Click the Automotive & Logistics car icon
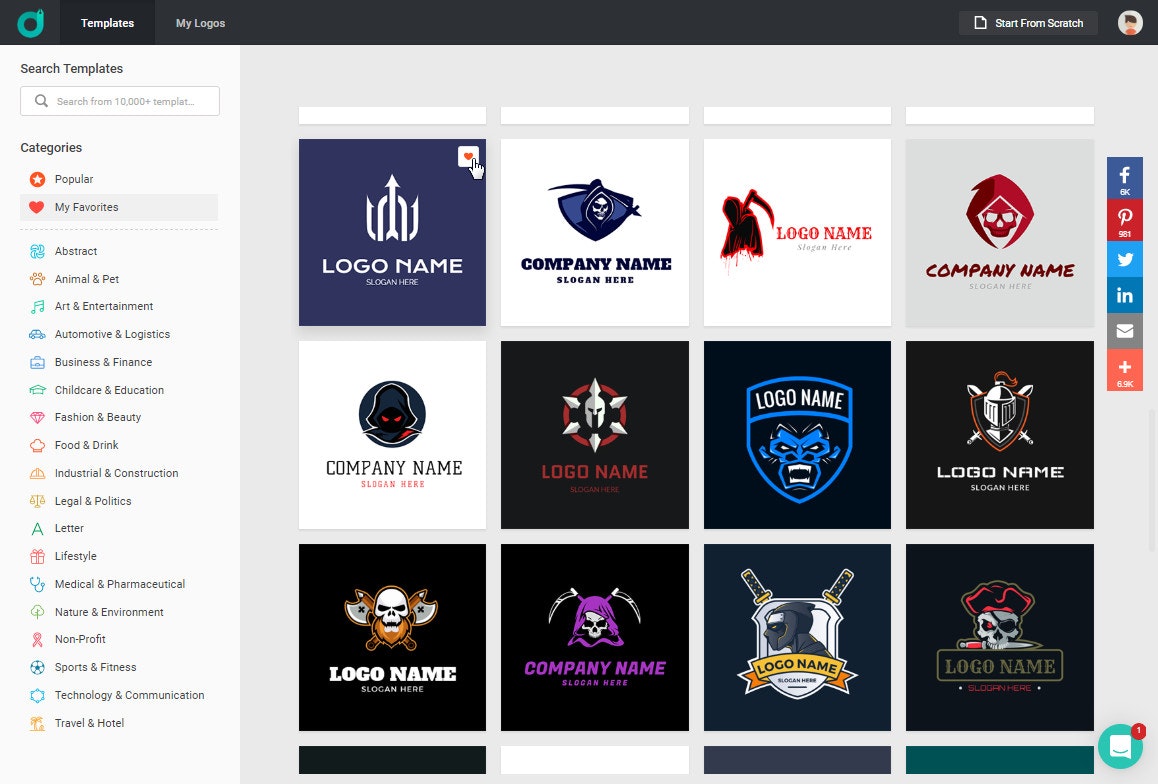Screen dimensions: 1158x784 pyautogui.click(x=37, y=334)
